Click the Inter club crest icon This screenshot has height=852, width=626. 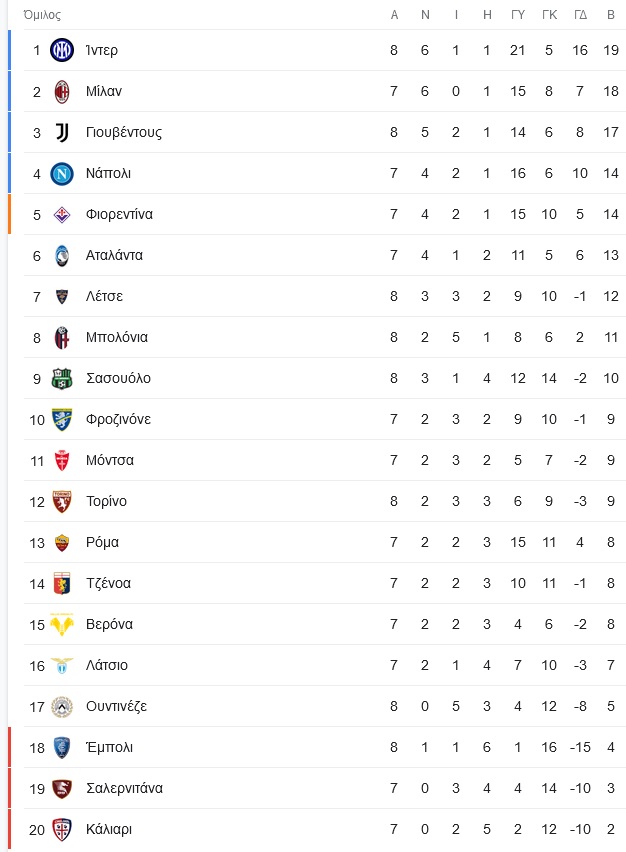pos(62,50)
